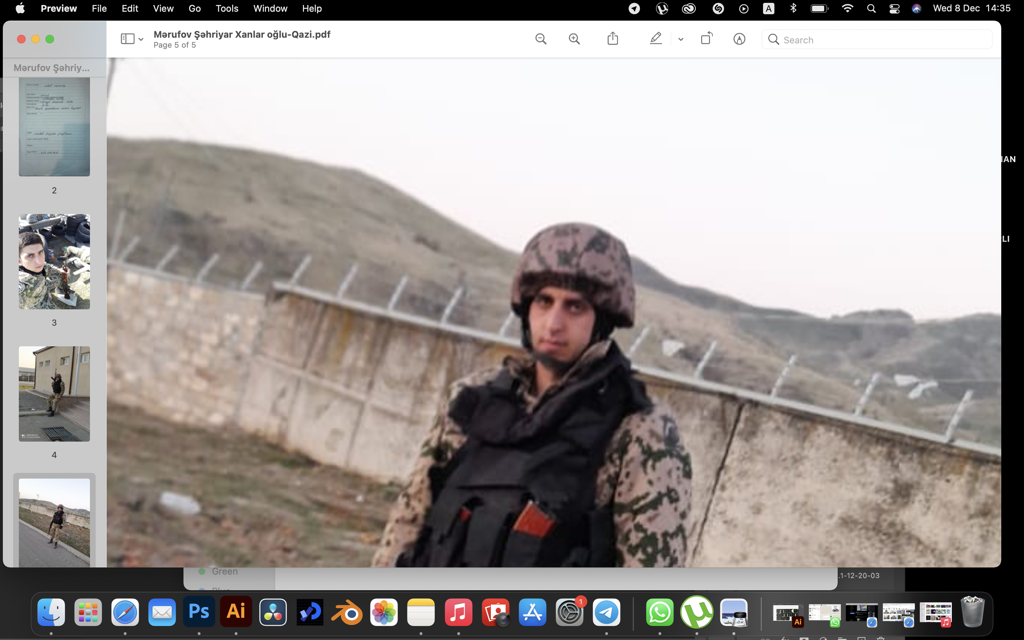
Task: Open the Tools menu
Action: (x=227, y=8)
